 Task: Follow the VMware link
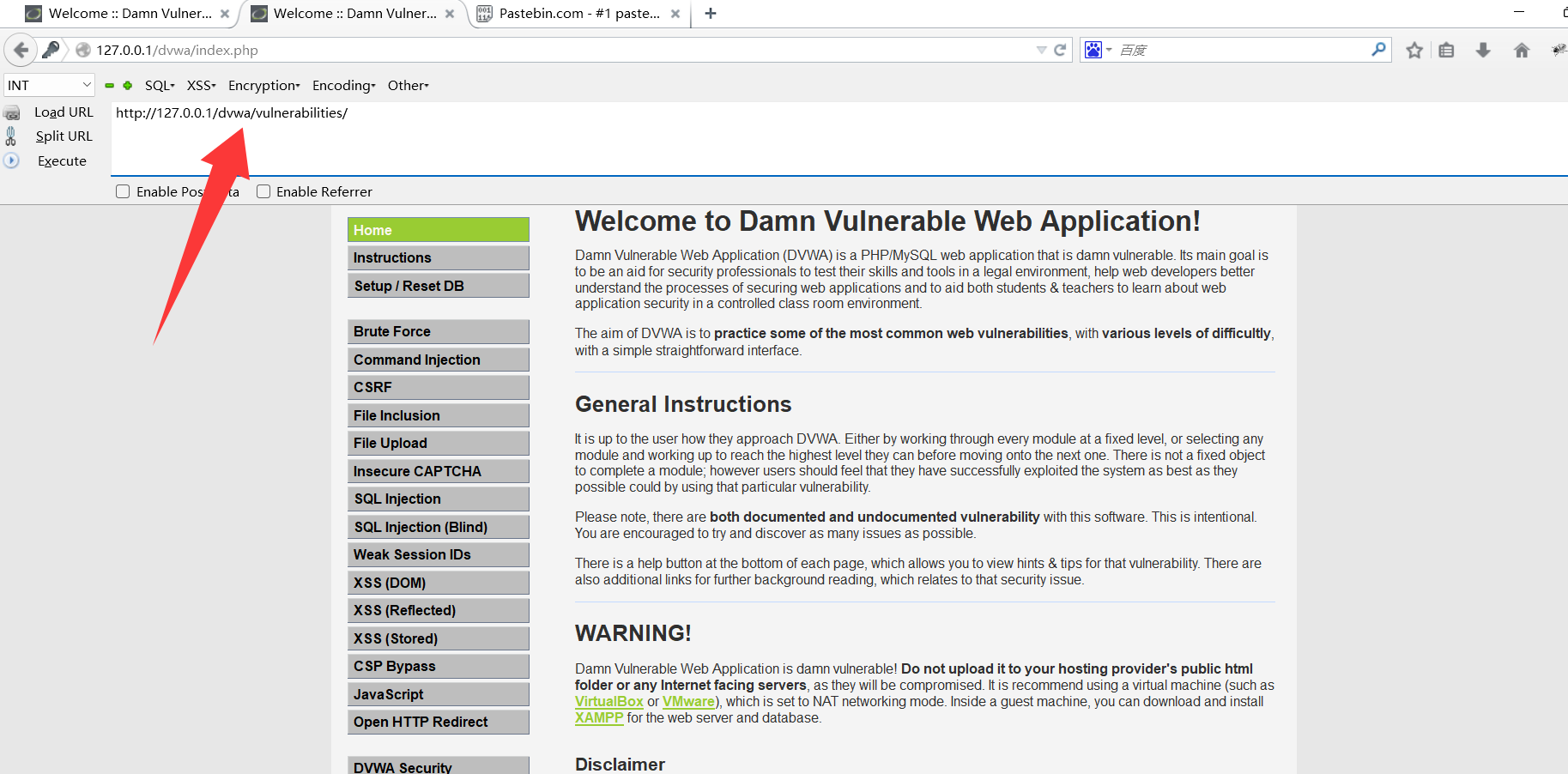point(688,701)
